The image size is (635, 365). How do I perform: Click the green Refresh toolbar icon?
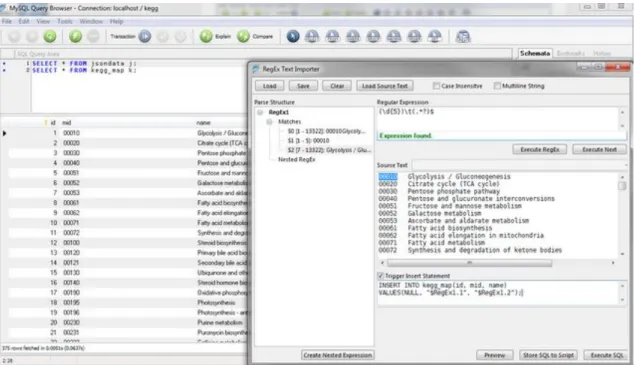click(x=50, y=36)
